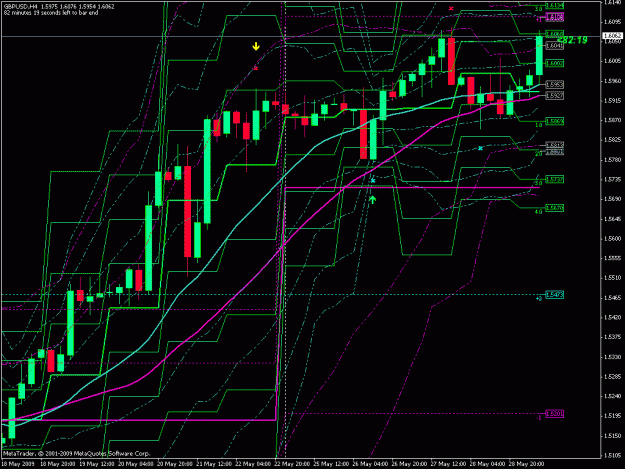
Task: Click the cyan x marker above the green arrow
Action: tap(373, 181)
